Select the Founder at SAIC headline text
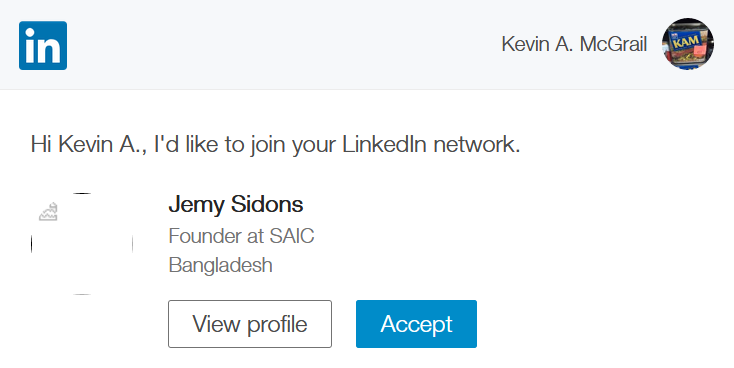Image resolution: width=734 pixels, height=368 pixels. pos(241,236)
